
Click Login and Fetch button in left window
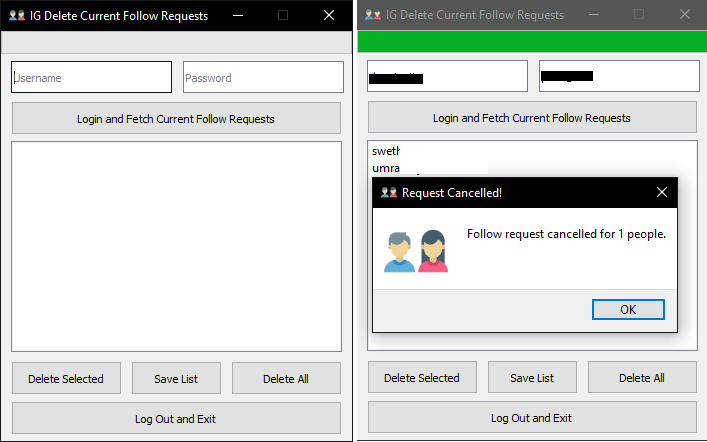click(x=176, y=118)
